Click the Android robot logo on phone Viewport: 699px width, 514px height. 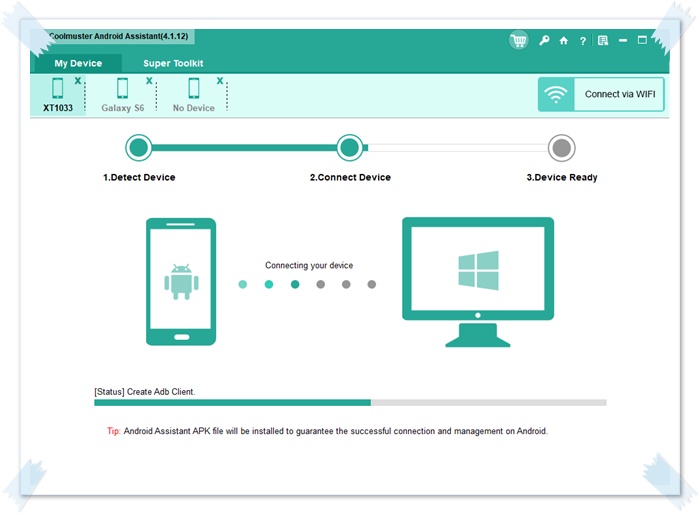point(181,281)
